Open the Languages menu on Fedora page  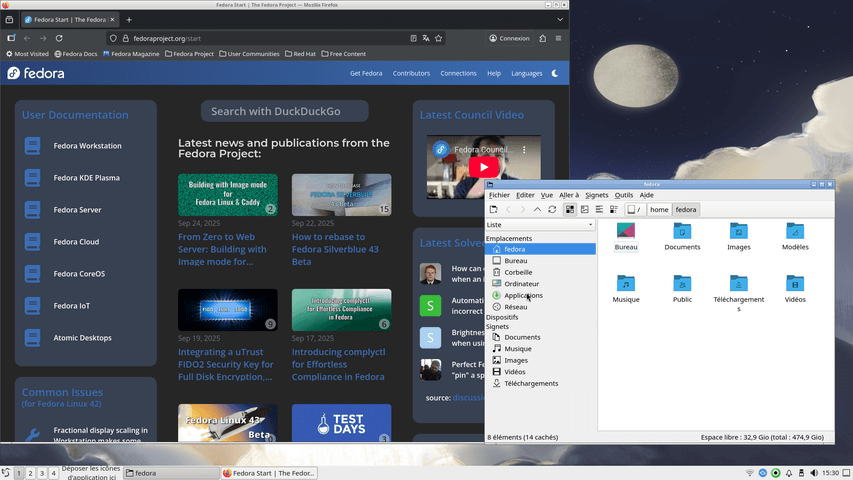527,73
